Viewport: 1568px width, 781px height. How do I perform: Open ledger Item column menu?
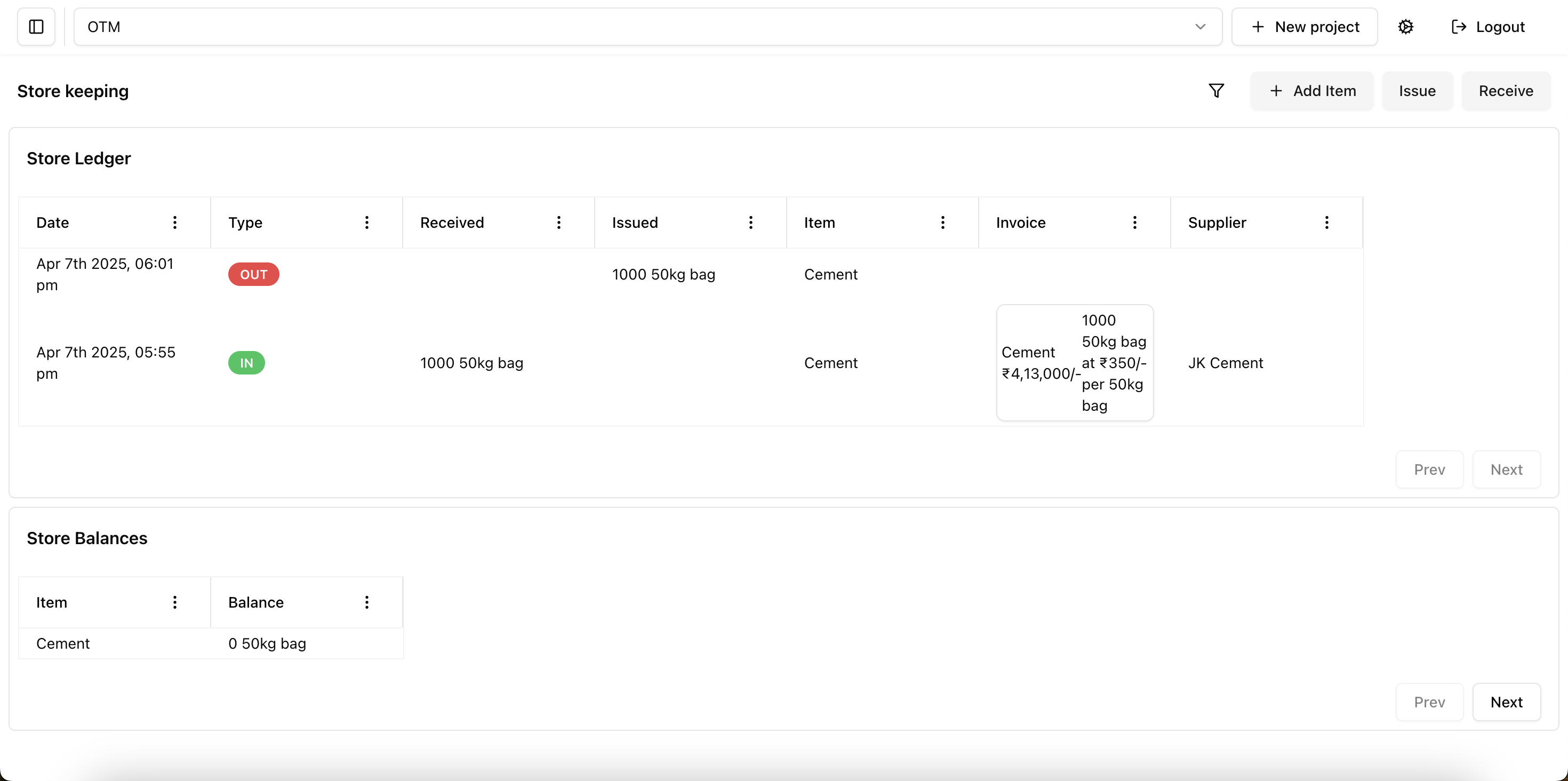(942, 222)
